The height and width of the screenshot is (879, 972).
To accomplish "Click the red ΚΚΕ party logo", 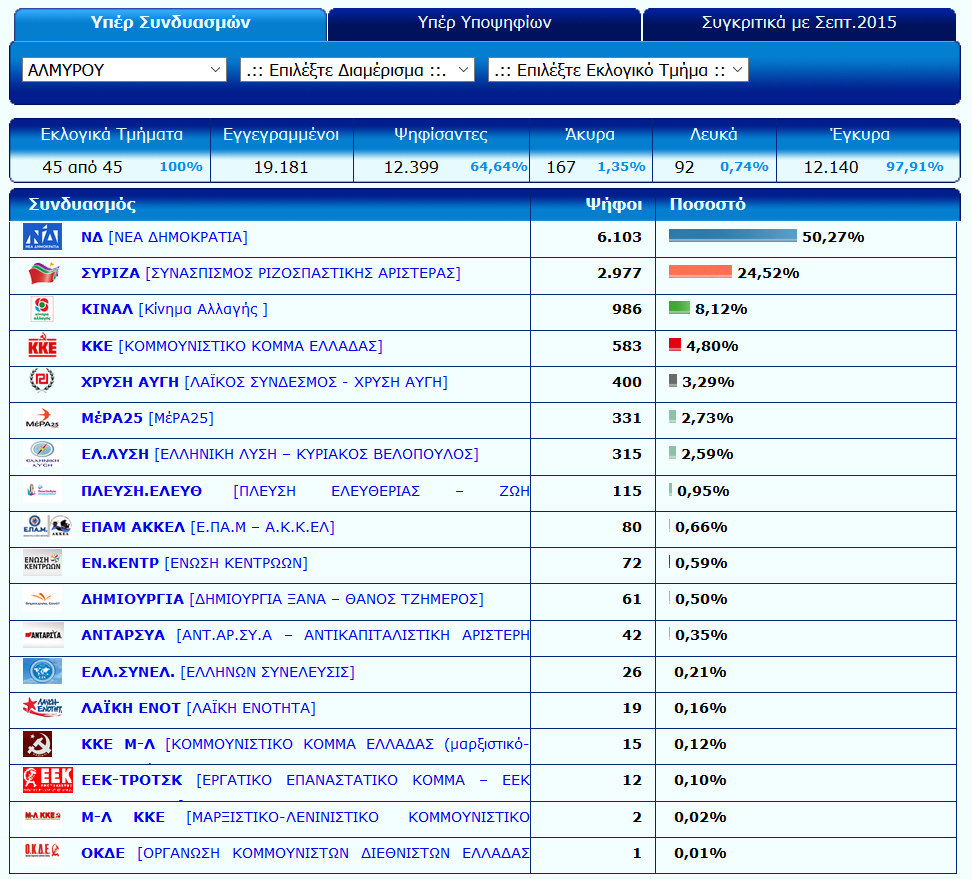I will point(42,346).
